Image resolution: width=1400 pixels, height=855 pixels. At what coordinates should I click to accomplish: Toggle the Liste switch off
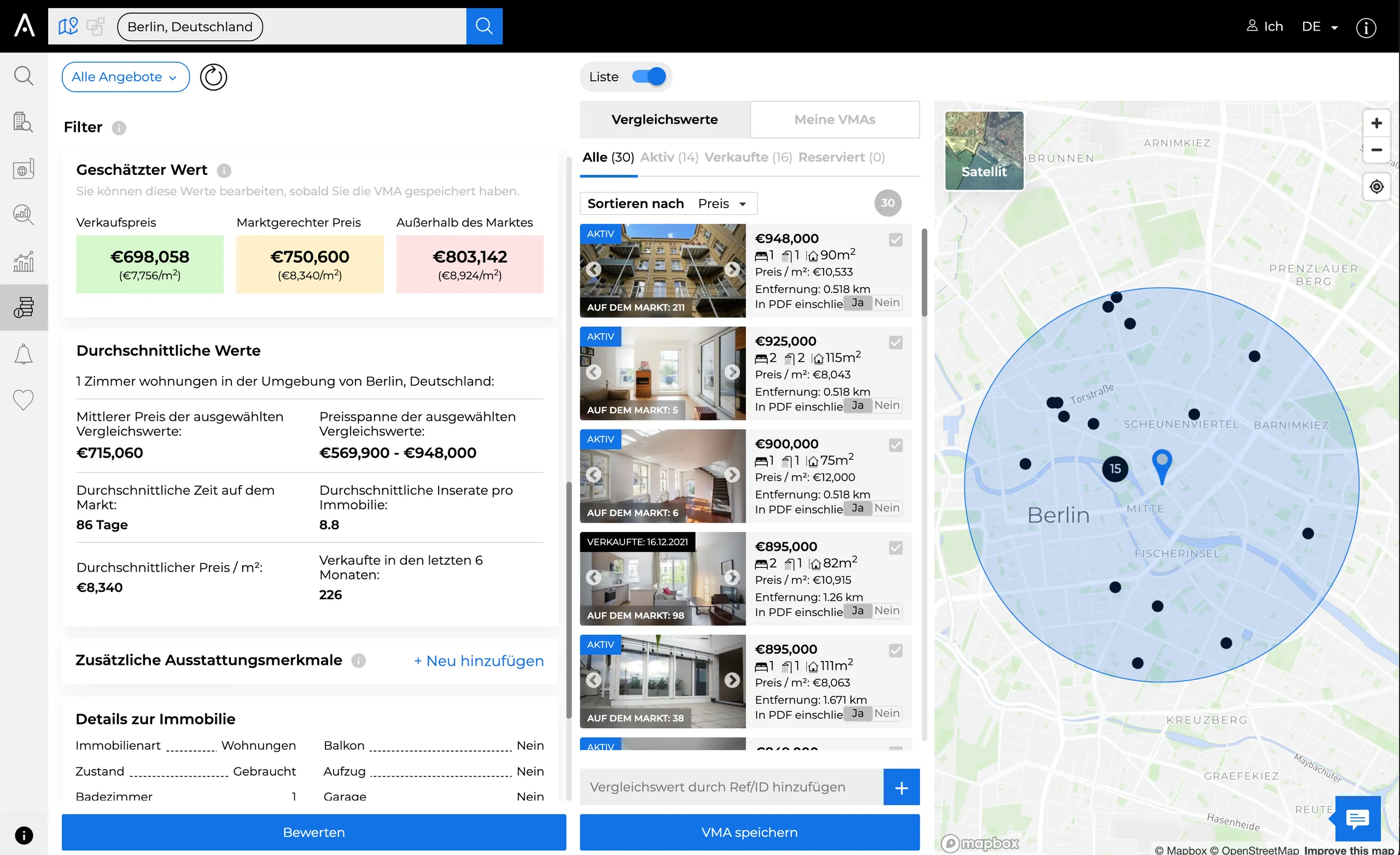(649, 77)
